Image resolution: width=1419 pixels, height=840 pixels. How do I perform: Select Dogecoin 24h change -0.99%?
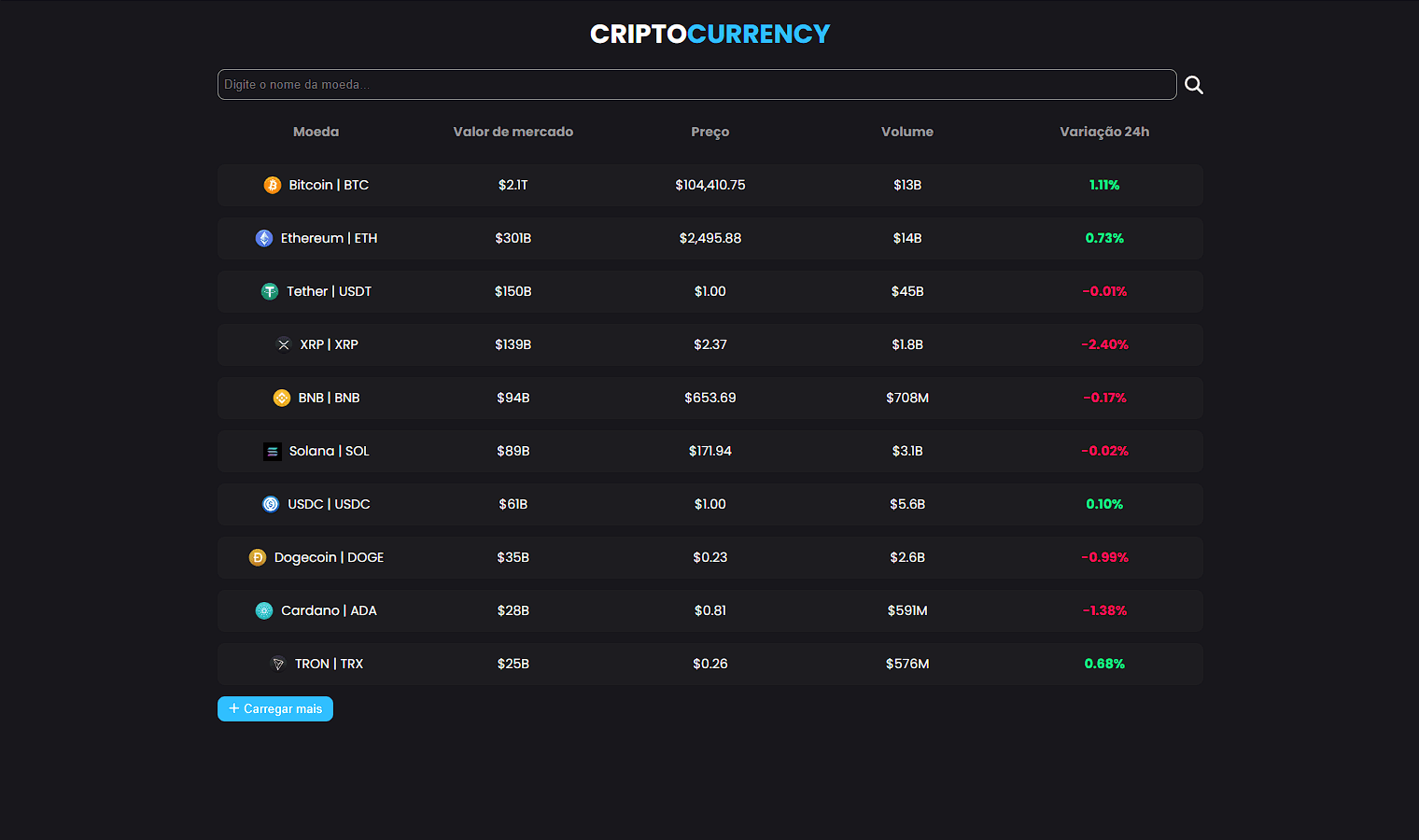tap(1104, 557)
